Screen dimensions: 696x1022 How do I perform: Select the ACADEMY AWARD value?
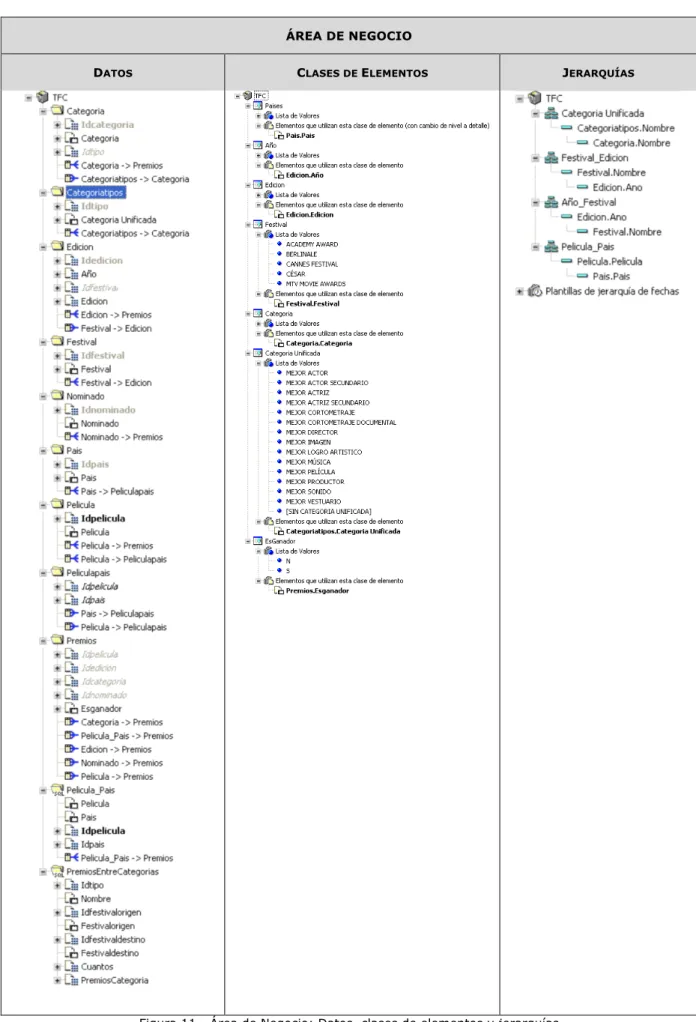pyautogui.click(x=312, y=244)
